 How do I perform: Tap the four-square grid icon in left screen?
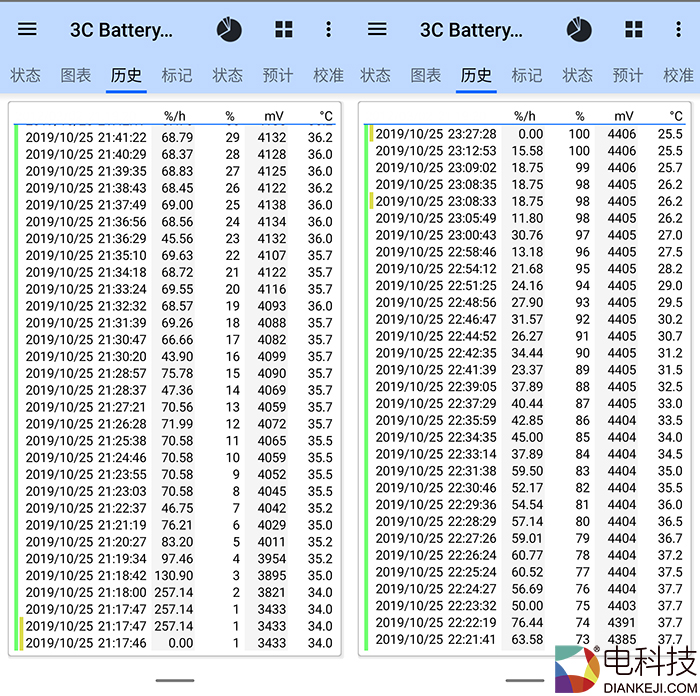(x=284, y=29)
